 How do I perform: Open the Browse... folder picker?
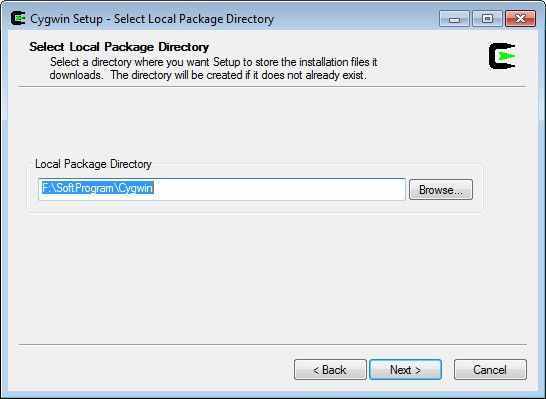(x=441, y=190)
